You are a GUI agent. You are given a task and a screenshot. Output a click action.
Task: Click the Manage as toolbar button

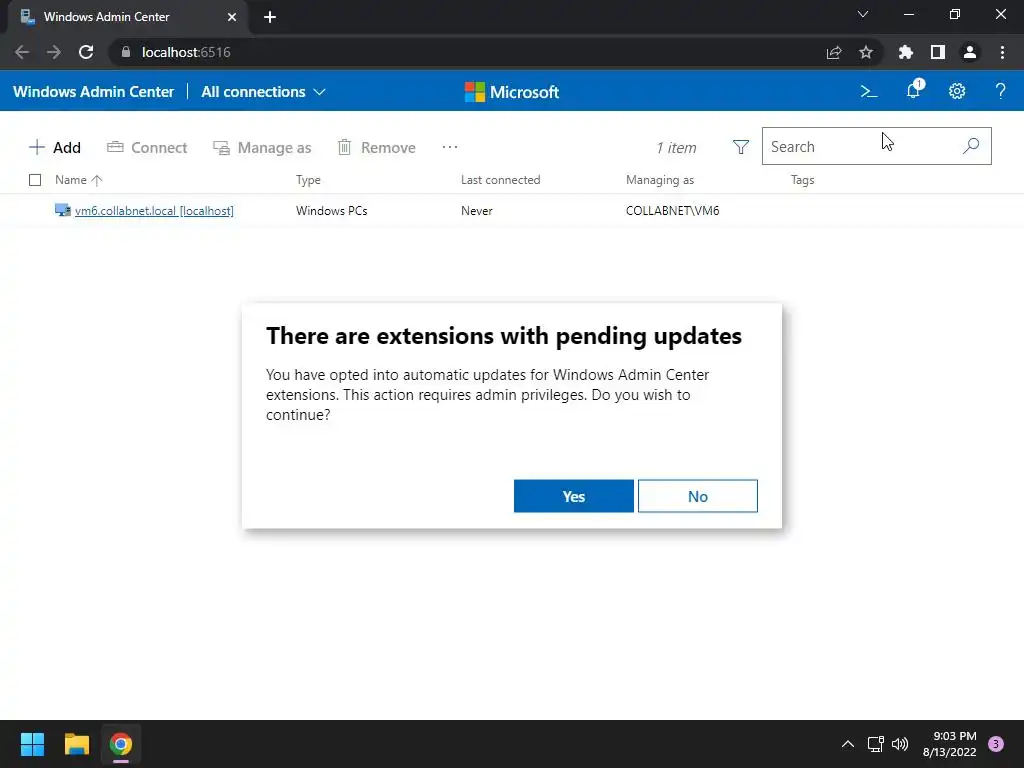(263, 148)
